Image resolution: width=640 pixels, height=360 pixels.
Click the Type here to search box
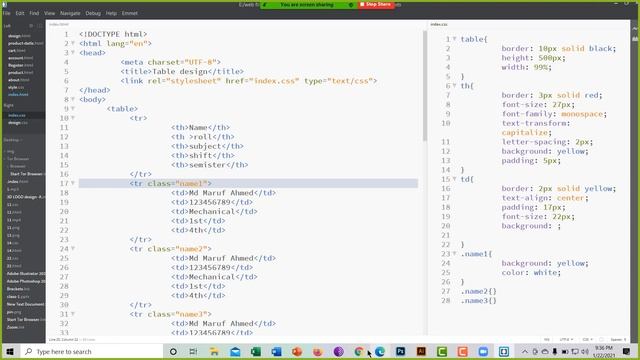click(x=91, y=351)
